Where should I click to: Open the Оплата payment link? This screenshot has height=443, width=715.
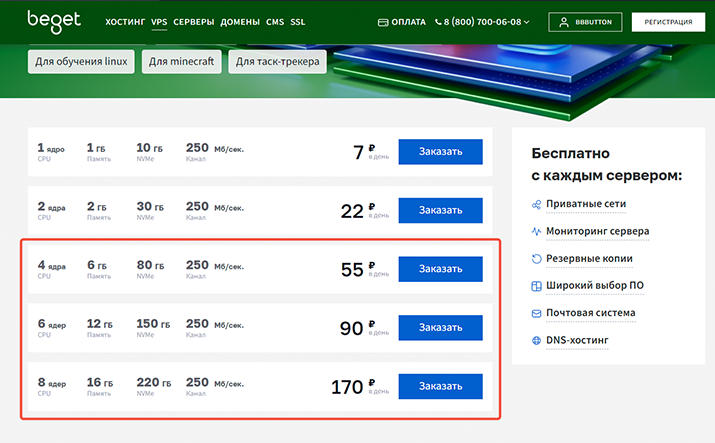(x=401, y=21)
